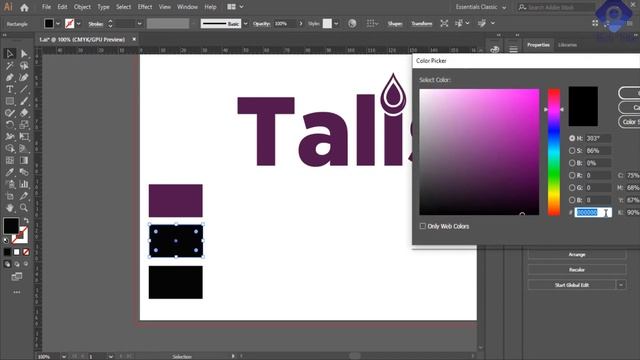Pick the Gradient tool
This screenshot has height=360, width=640.
[24, 160]
